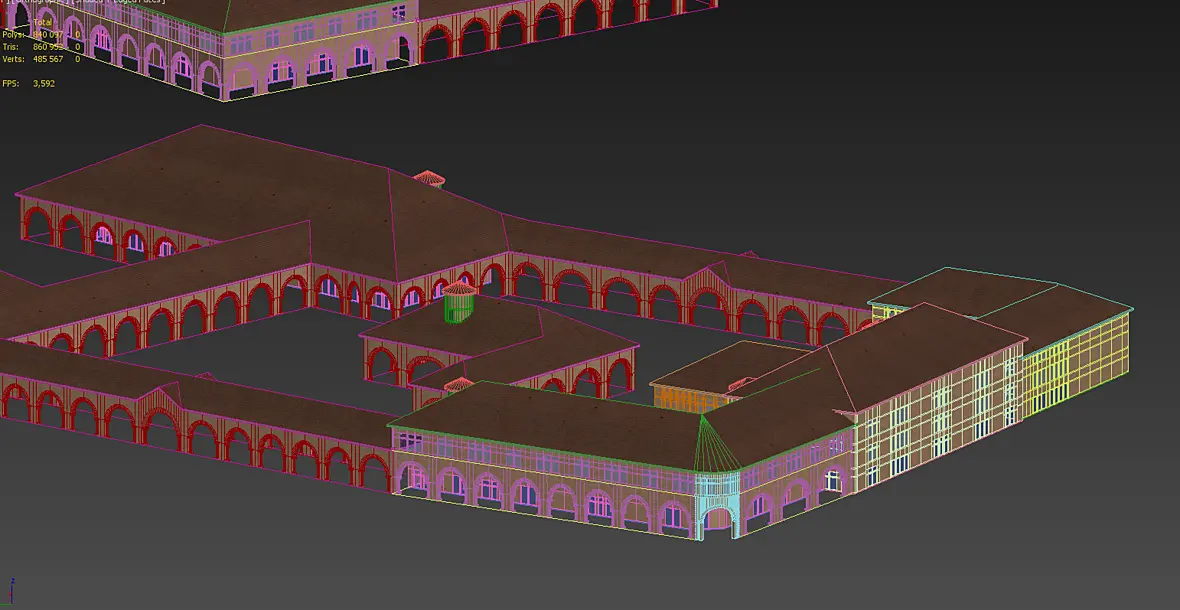Viewport: 1180px width, 610px height.
Task: Click the world axis gizmo in viewport corner
Action: point(11,590)
